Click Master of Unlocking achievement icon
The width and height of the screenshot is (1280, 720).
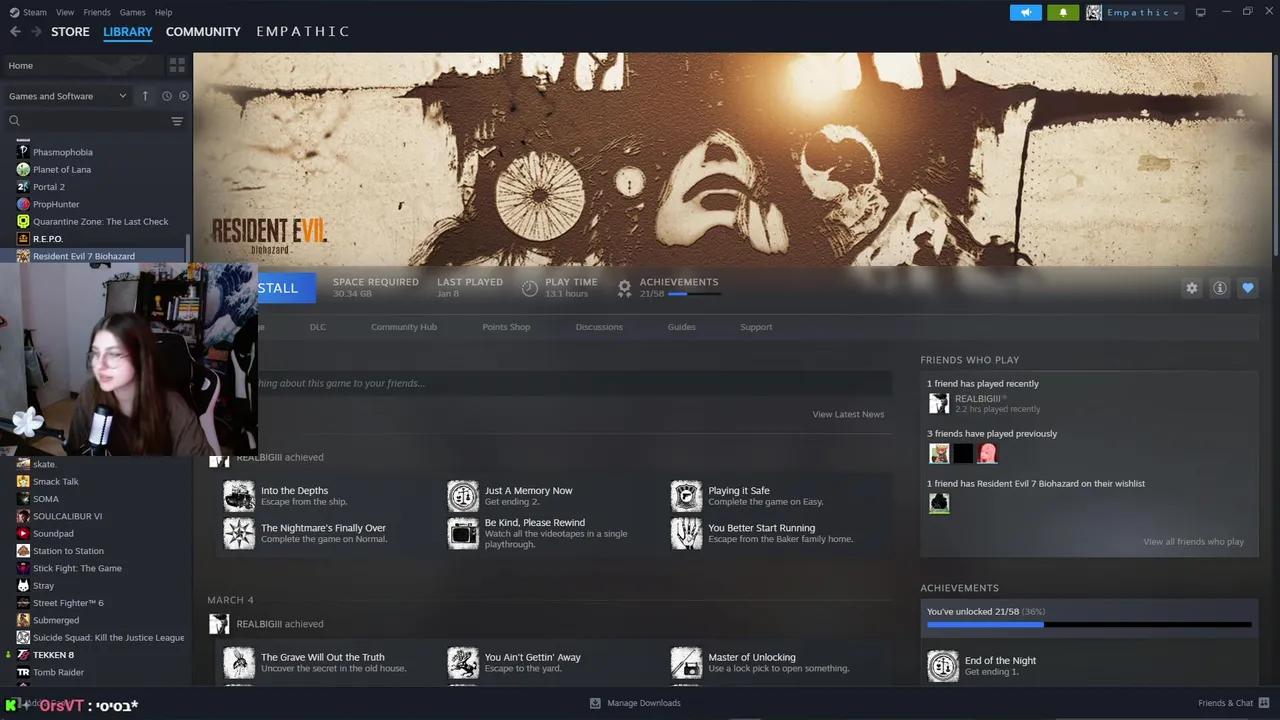coord(686,663)
